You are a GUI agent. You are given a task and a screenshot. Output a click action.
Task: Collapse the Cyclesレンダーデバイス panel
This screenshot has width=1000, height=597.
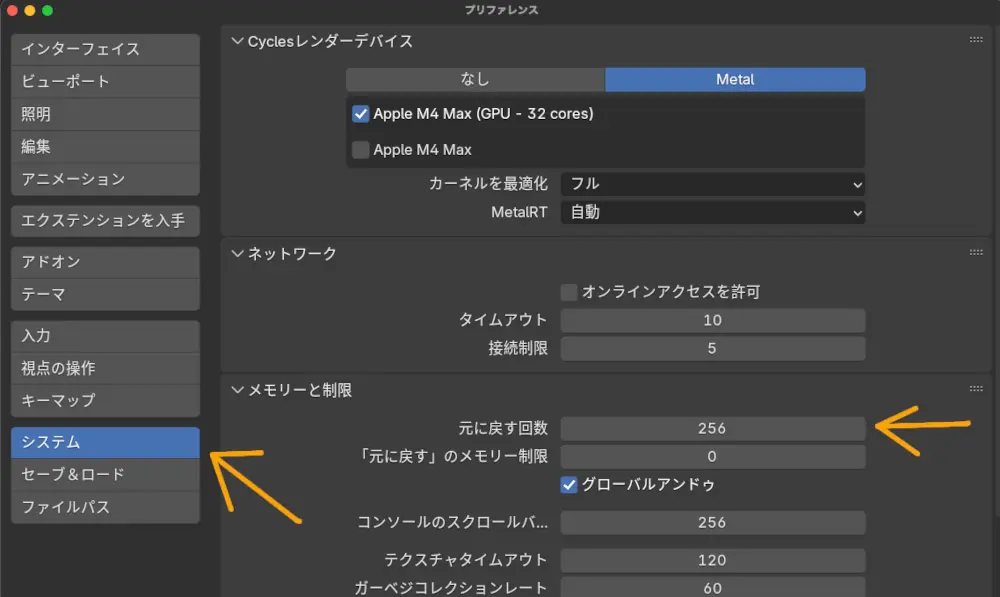[237, 41]
